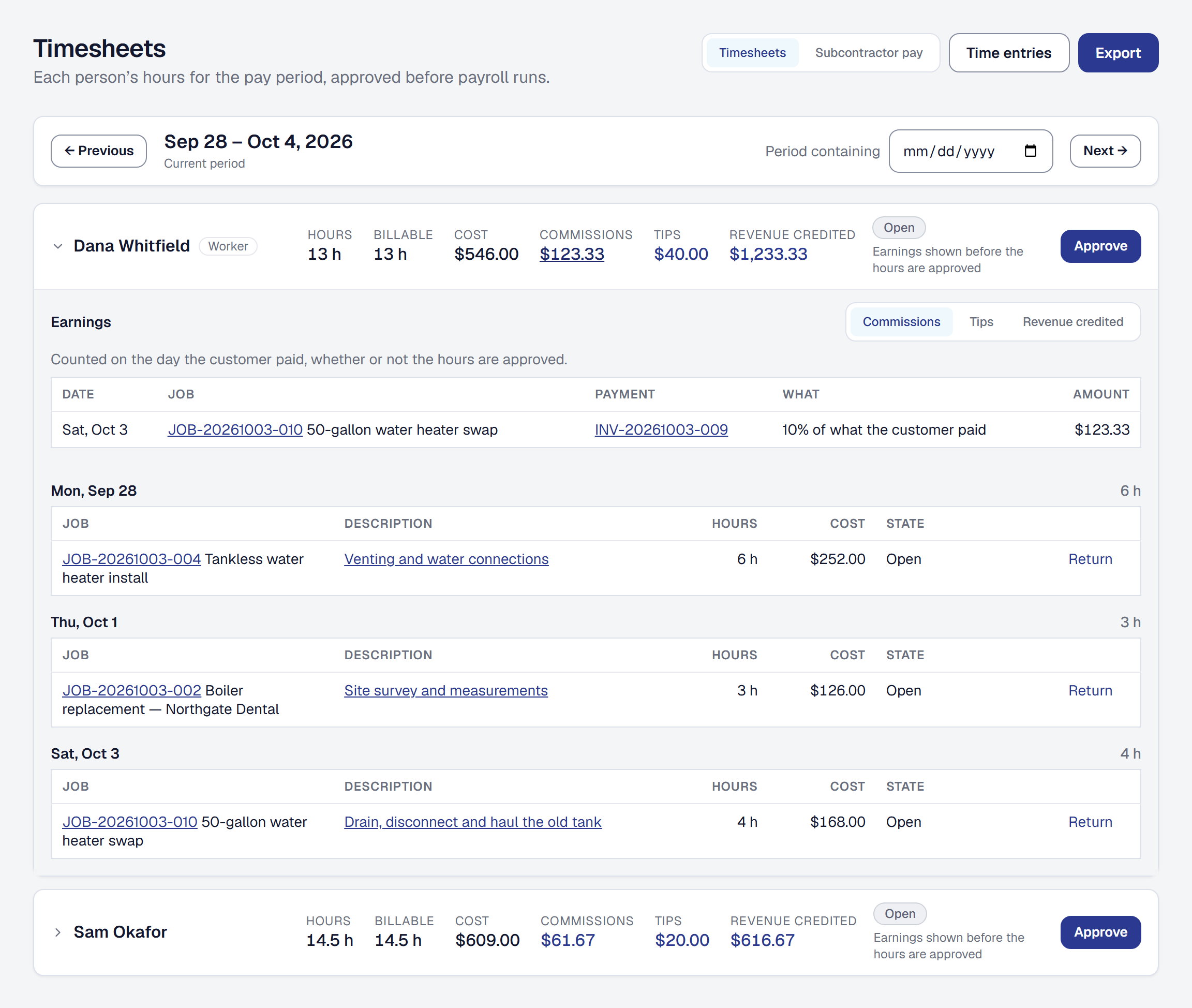Select the Revenue credited earnings tab
Image resolution: width=1192 pixels, height=1008 pixels.
[1072, 322]
